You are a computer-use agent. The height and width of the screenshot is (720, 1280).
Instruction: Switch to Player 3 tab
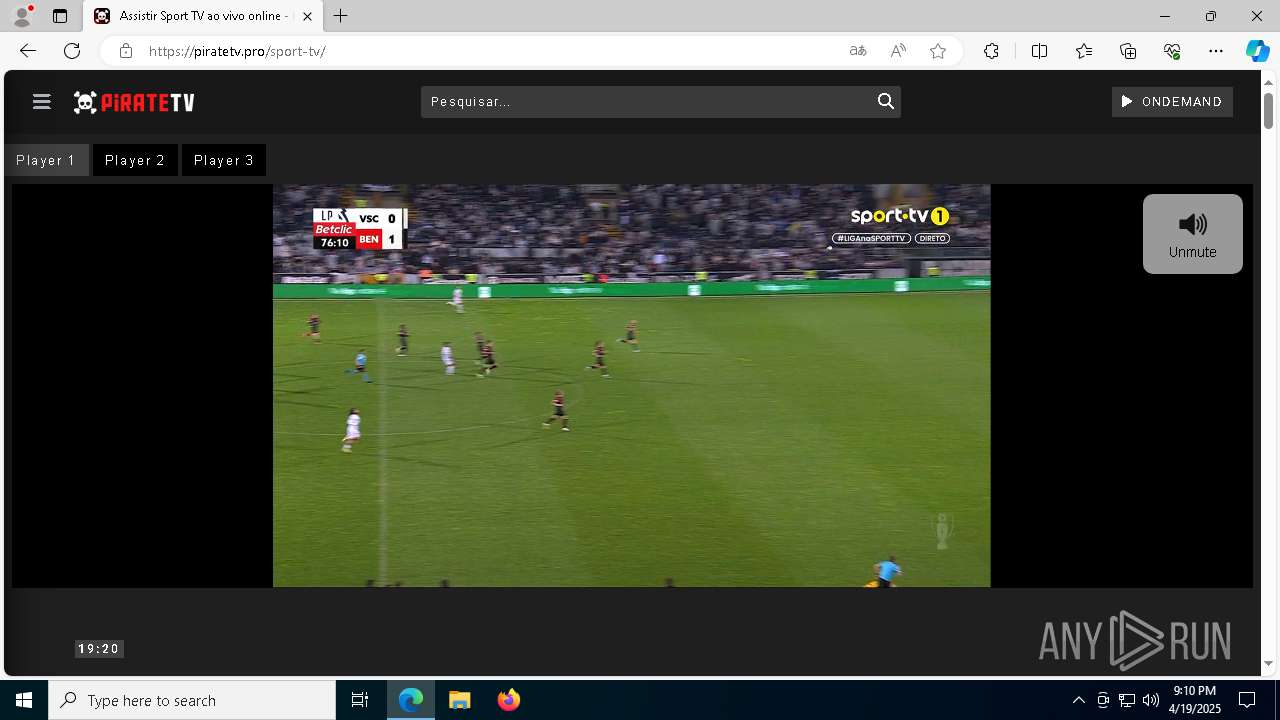point(223,160)
